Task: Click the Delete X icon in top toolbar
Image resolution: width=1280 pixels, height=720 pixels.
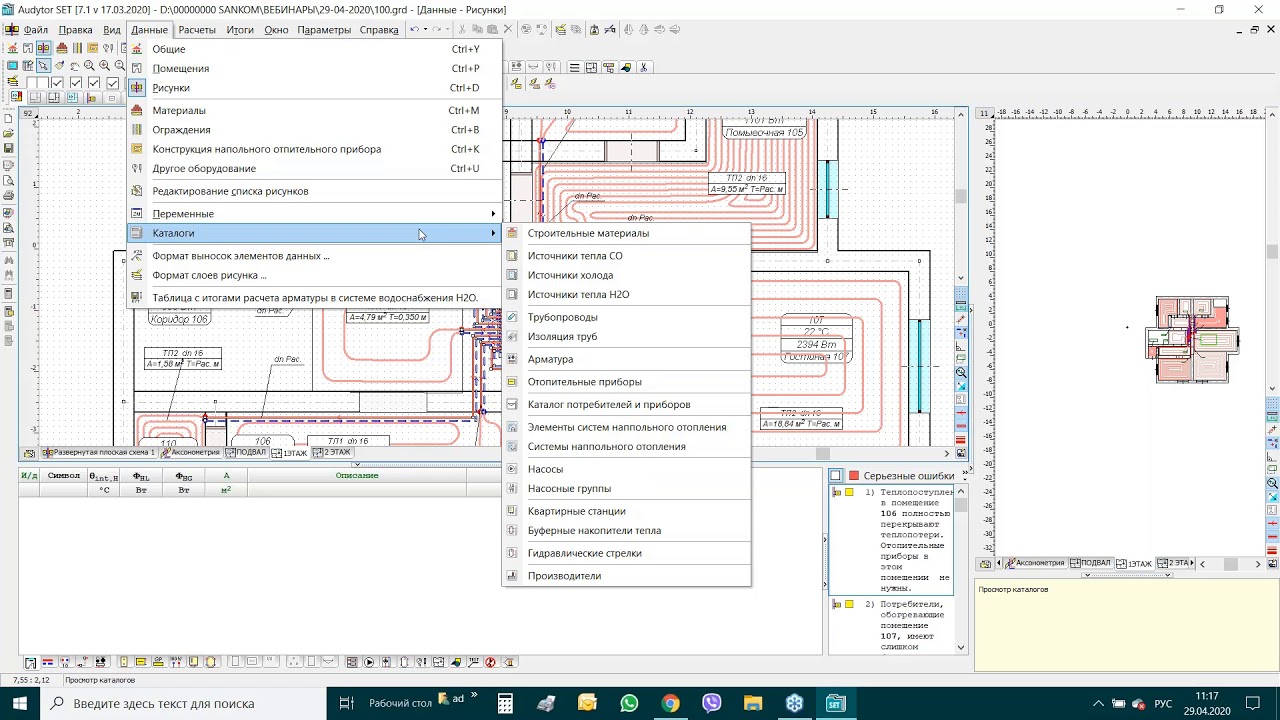Action: click(508, 29)
